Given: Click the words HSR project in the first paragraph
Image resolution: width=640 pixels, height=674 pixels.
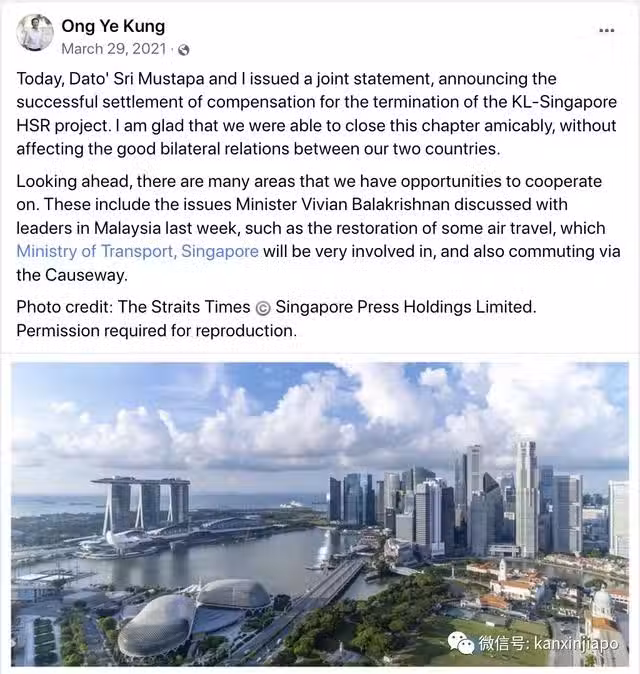Looking at the screenshot, I should click(x=64, y=126).
